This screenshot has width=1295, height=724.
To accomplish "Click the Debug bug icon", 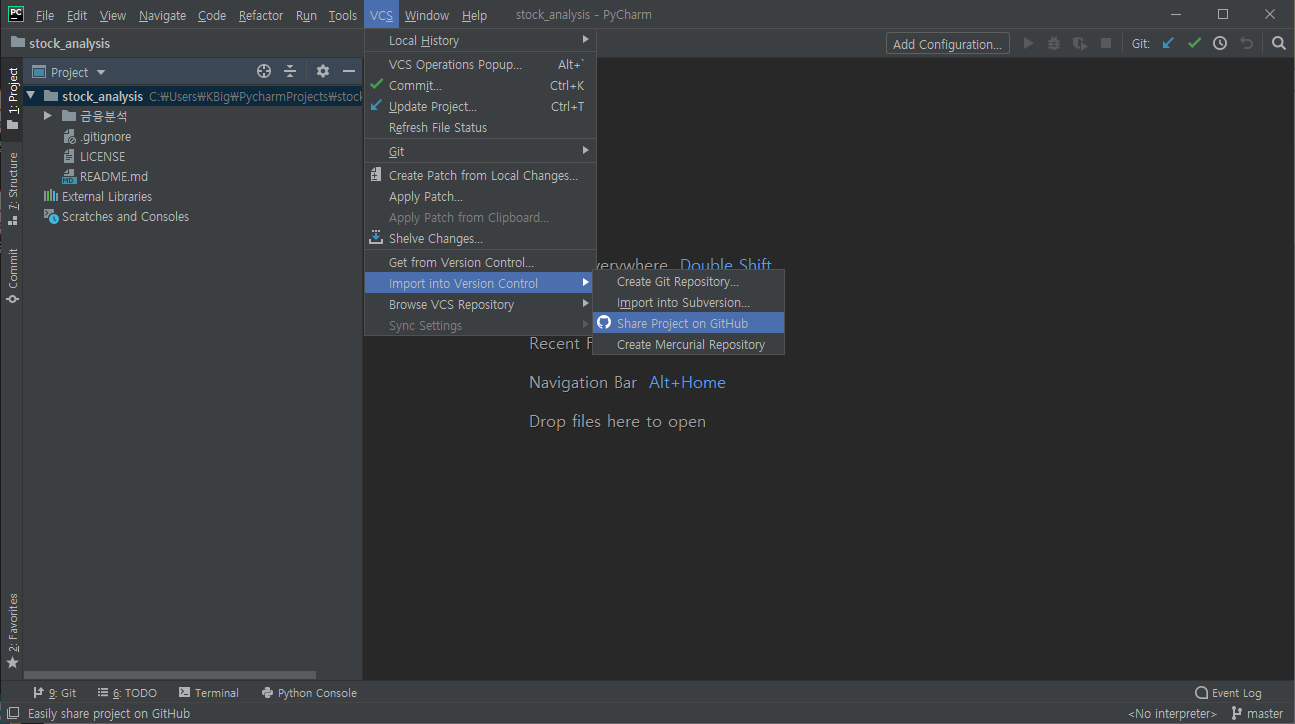I will point(1054,43).
